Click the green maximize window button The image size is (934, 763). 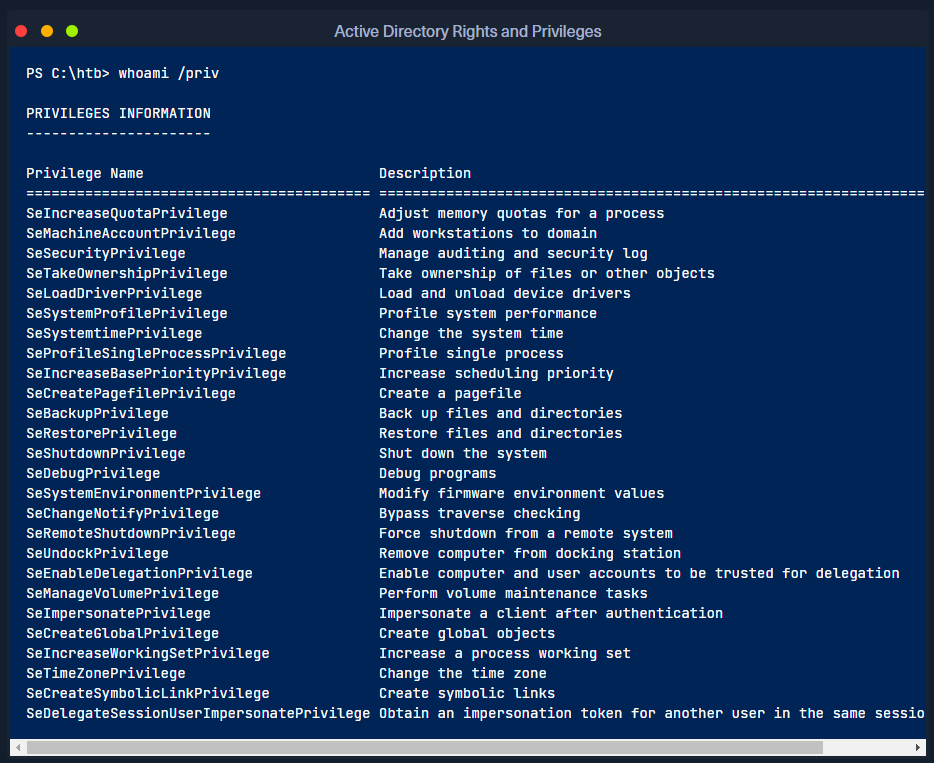[72, 31]
